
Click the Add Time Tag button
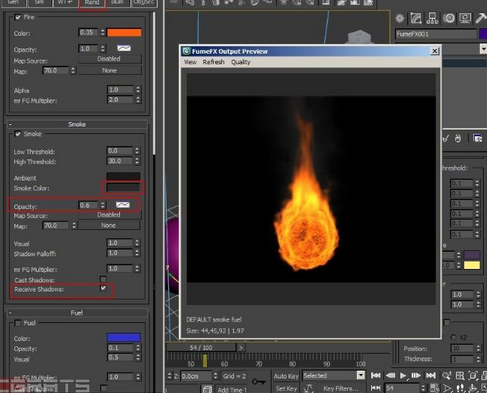[x=232, y=389]
